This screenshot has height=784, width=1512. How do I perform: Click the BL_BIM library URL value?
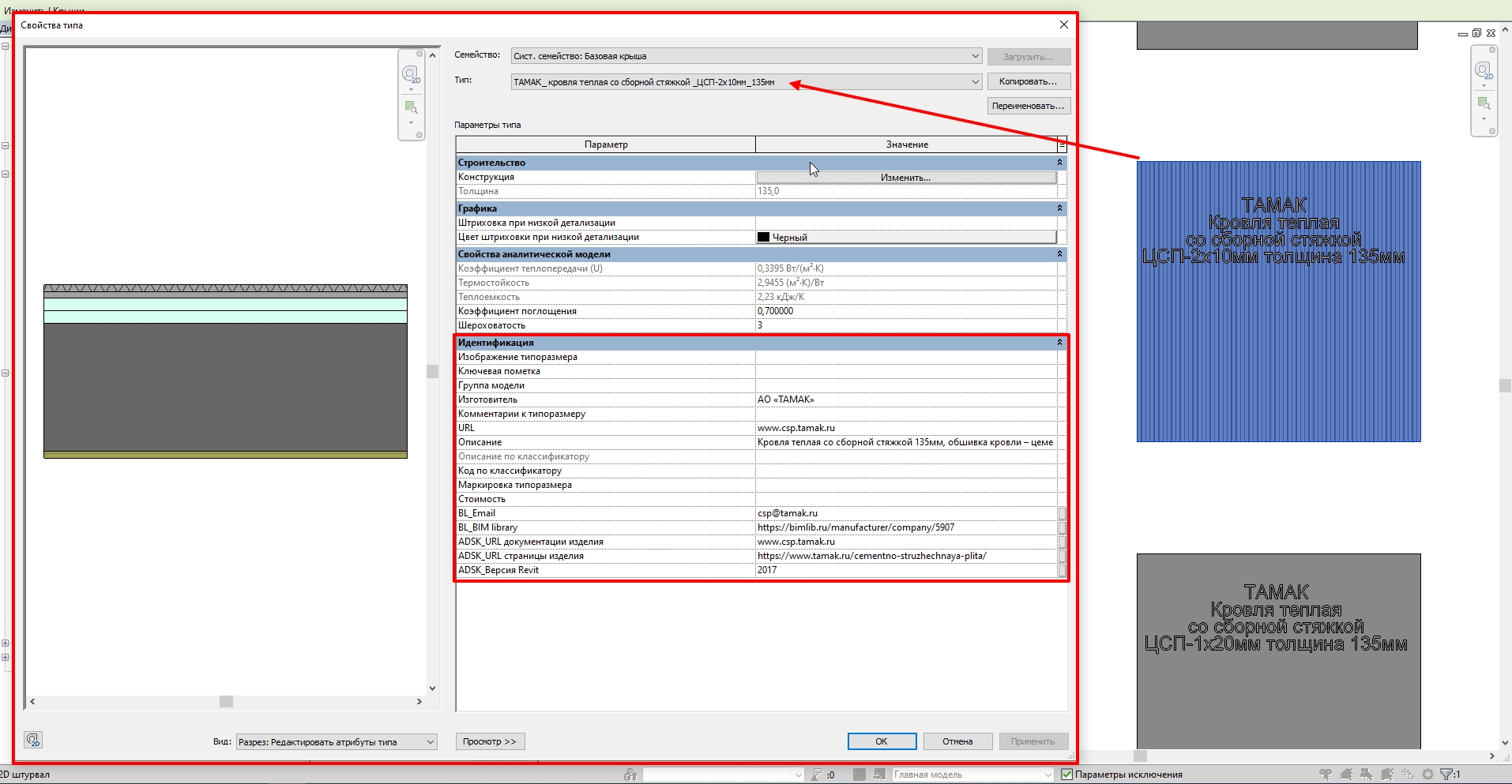(906, 527)
